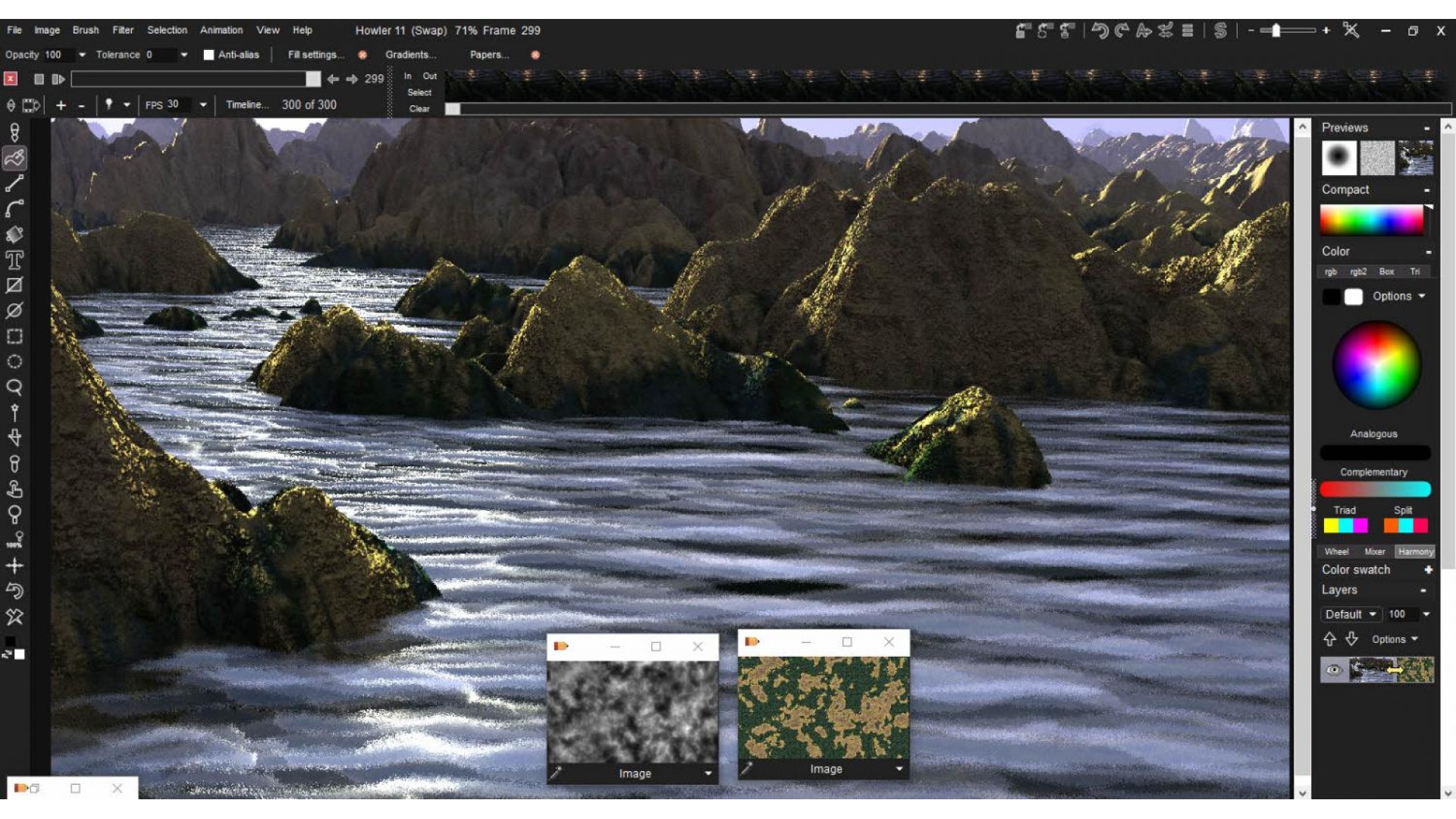Click the stop animation square button
Screen dimensions: 1456x819
pos(39,79)
